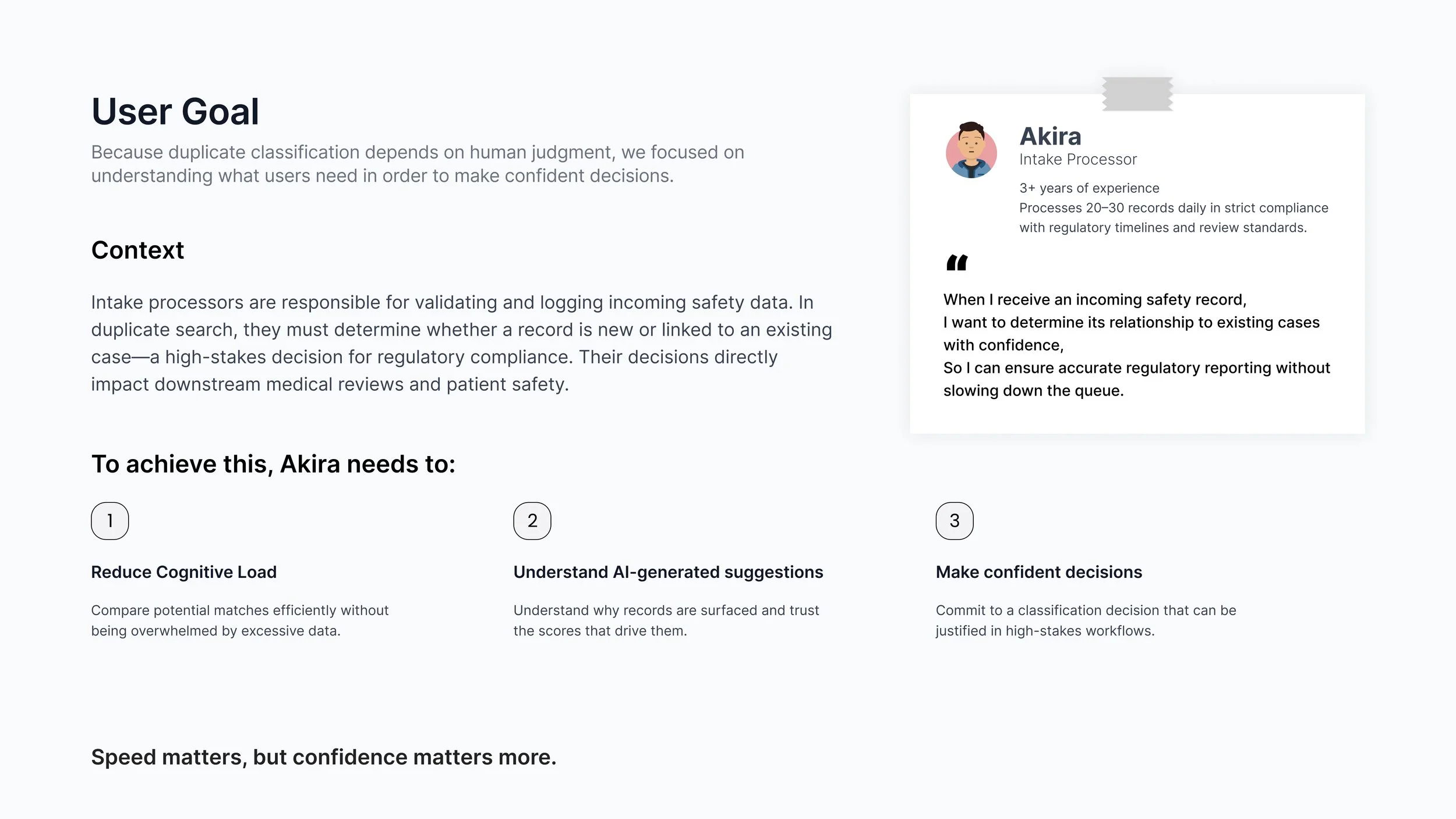This screenshot has height=819, width=1456.
Task: Click the 3+ years of experience line
Action: coord(1089,188)
